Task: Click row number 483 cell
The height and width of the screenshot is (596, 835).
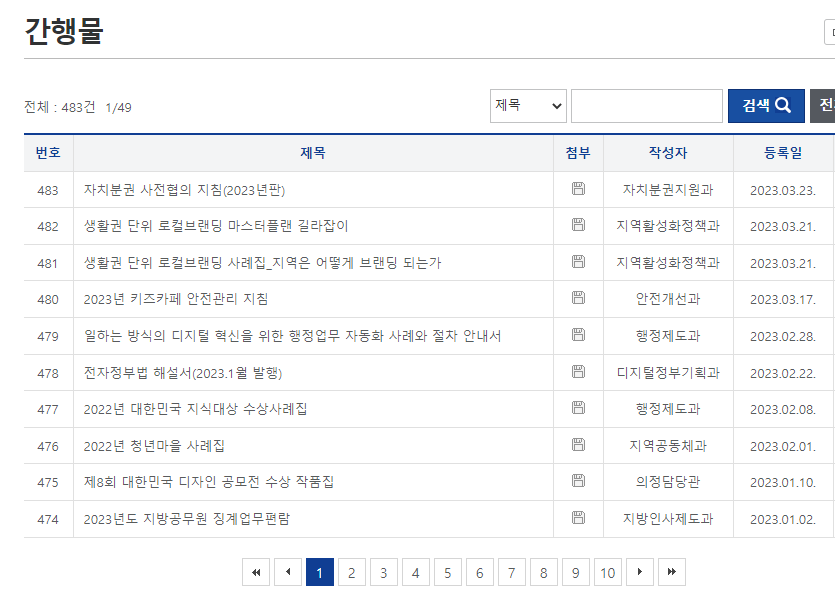Action: [x=48, y=191]
